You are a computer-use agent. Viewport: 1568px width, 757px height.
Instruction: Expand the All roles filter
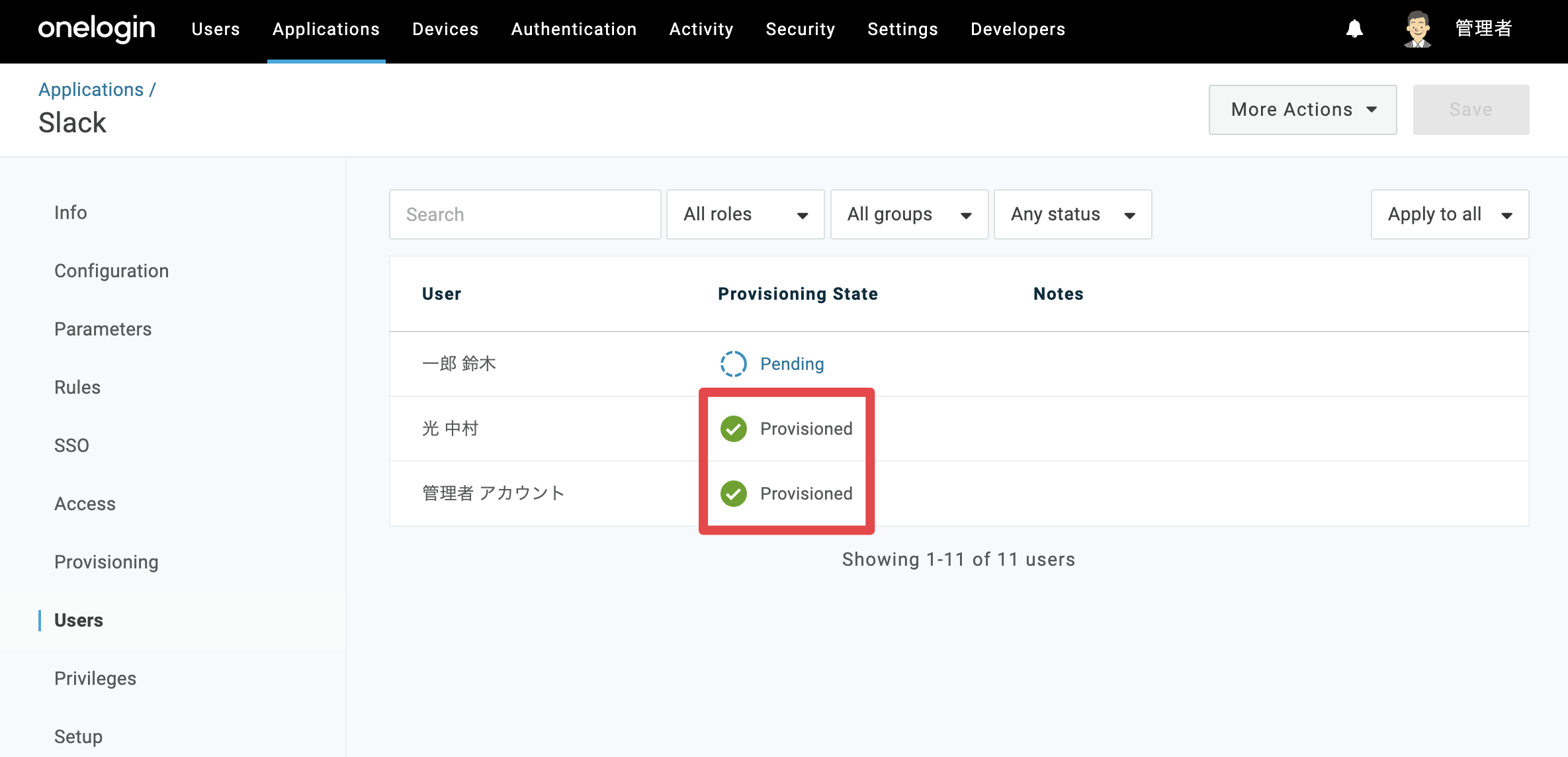(745, 214)
